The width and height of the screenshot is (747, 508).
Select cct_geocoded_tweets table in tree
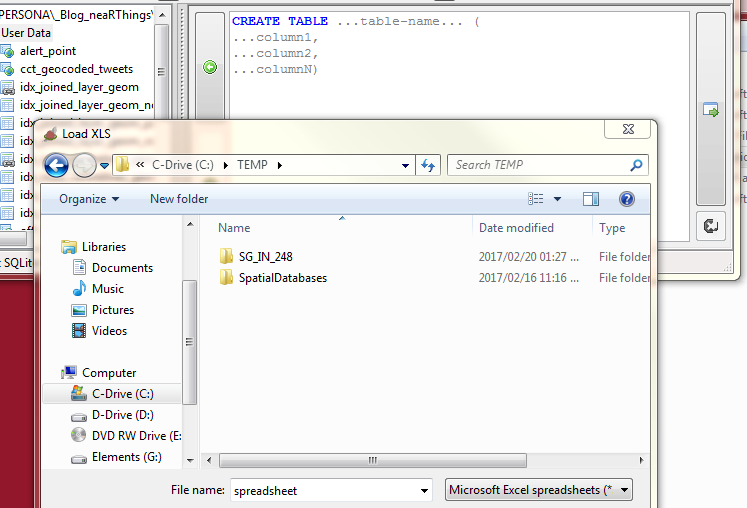pyautogui.click(x=76, y=69)
